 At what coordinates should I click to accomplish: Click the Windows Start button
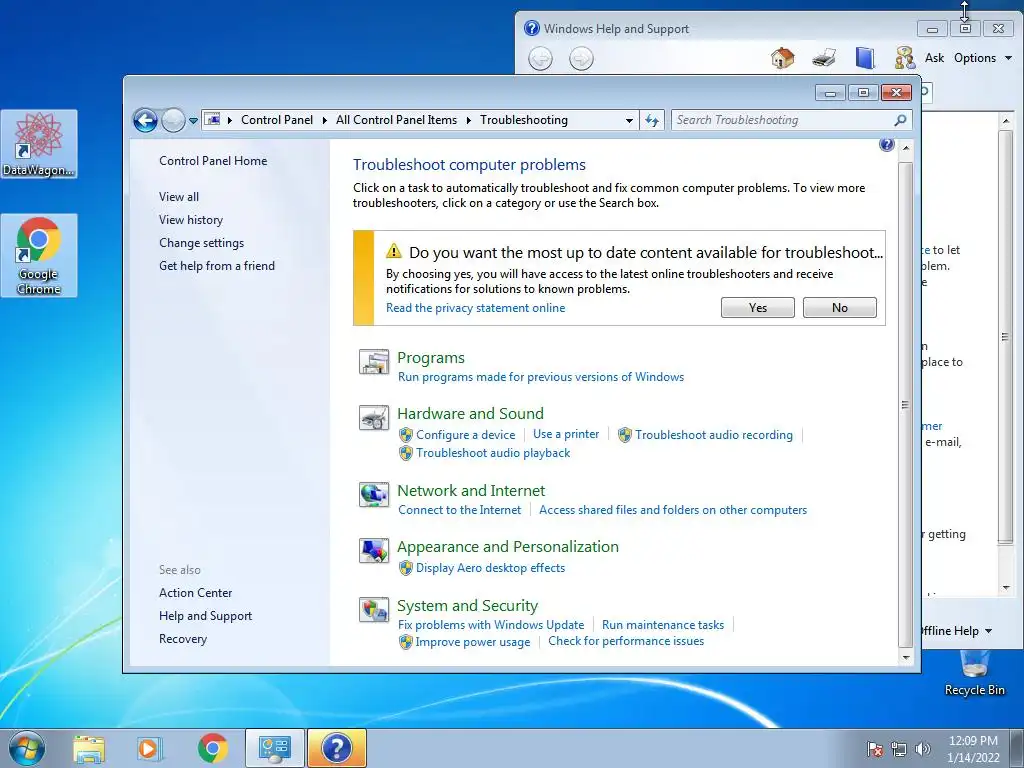pyautogui.click(x=27, y=749)
